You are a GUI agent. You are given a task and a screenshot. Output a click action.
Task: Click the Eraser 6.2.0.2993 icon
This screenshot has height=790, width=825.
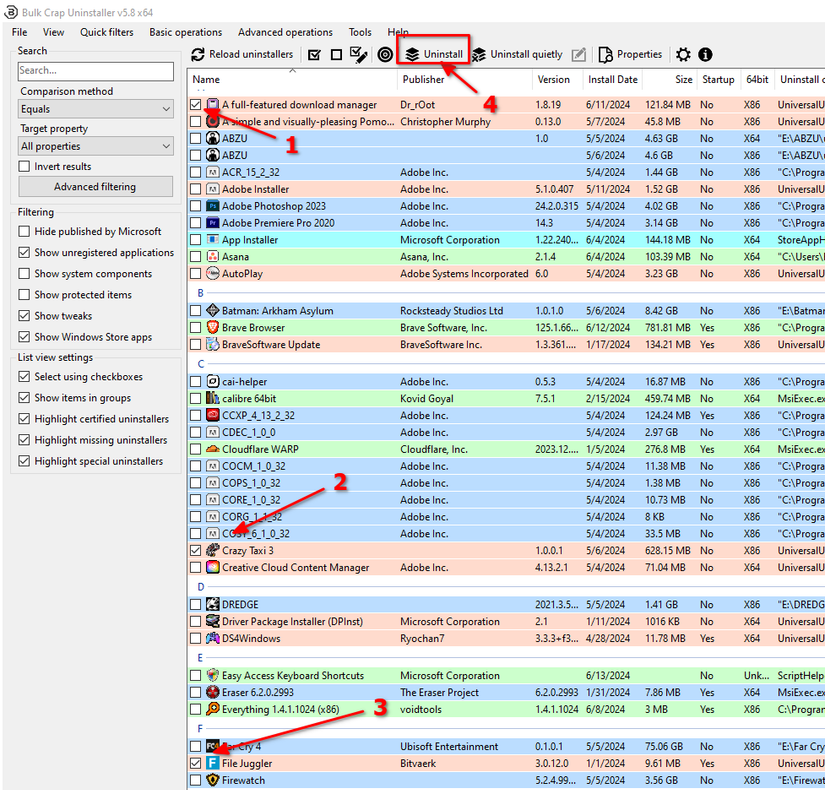(x=213, y=692)
